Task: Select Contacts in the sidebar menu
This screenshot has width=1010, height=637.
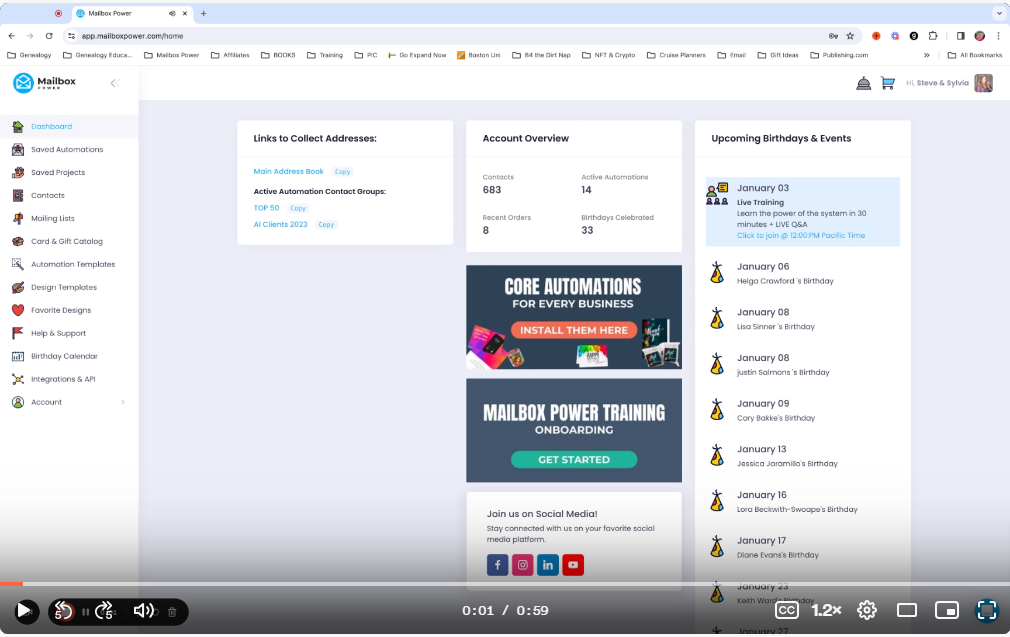Action: pyautogui.click(x=47, y=196)
